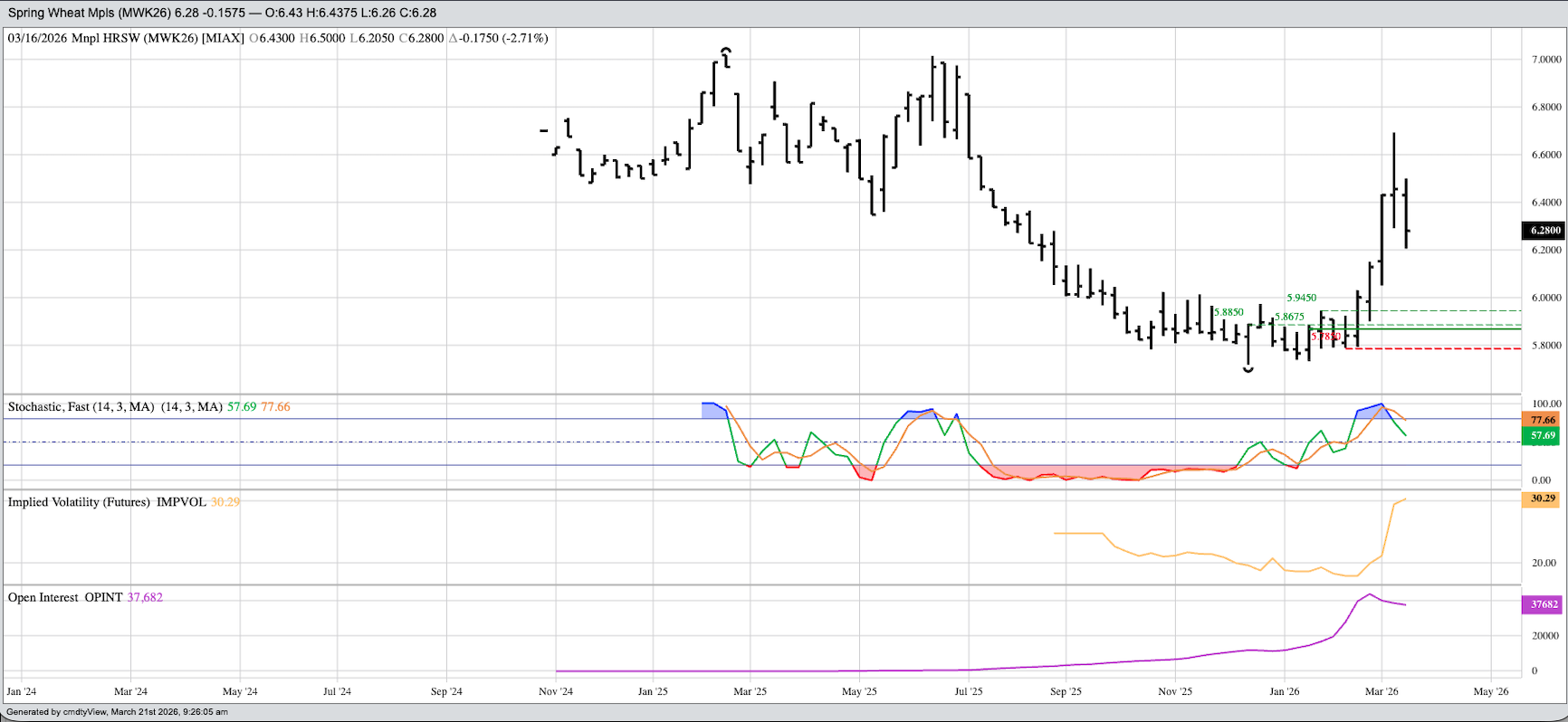Click the contract high arc marker above the bars
Screen dimensions: 1568x722
click(x=725, y=51)
